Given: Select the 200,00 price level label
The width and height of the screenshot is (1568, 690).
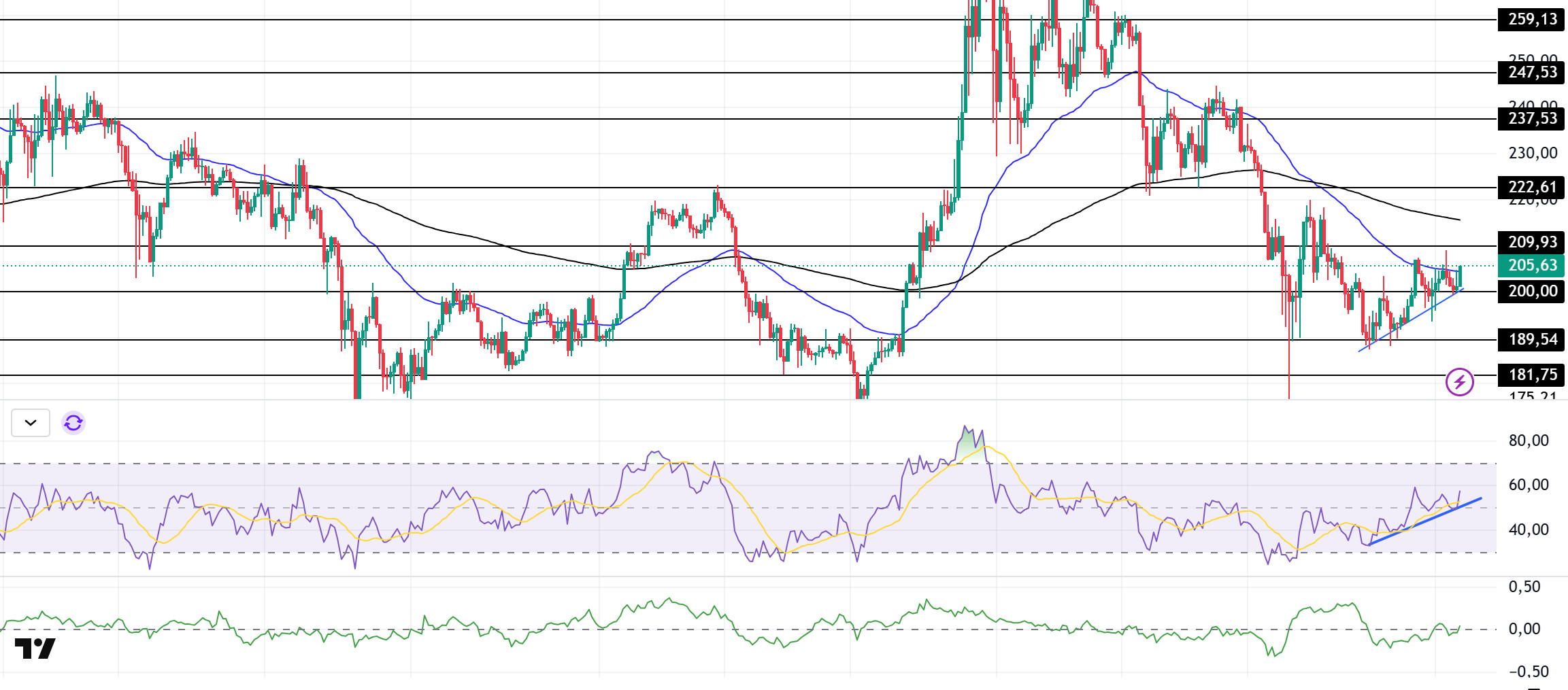Looking at the screenshot, I should click(x=1531, y=292).
